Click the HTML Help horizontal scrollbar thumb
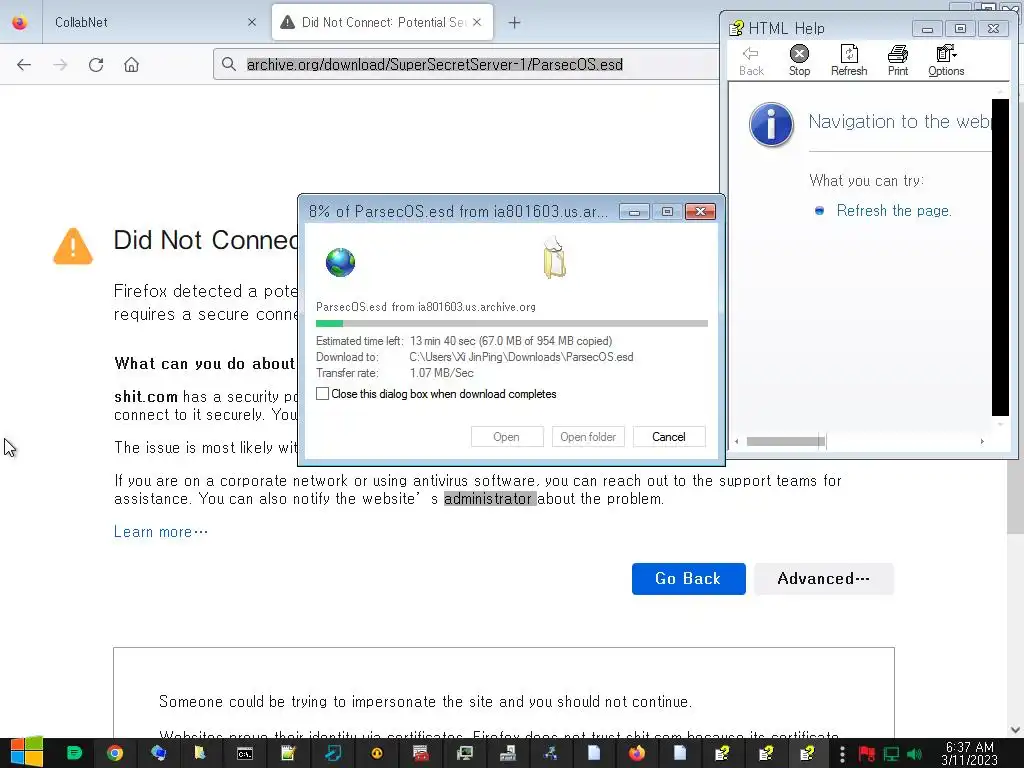Viewport: 1024px width, 768px height. click(786, 441)
